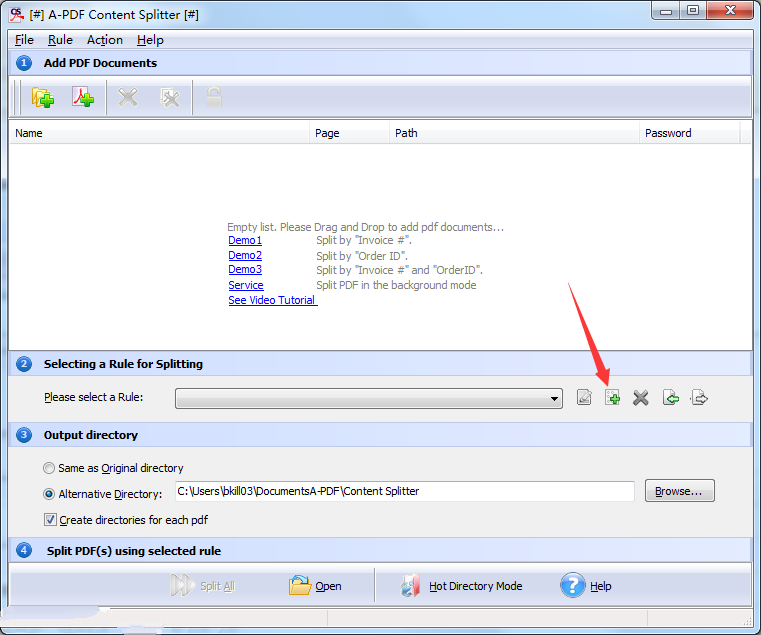Screen dimensions: 761x635
Task: Click the Remove selected document X icon
Action: tap(128, 97)
